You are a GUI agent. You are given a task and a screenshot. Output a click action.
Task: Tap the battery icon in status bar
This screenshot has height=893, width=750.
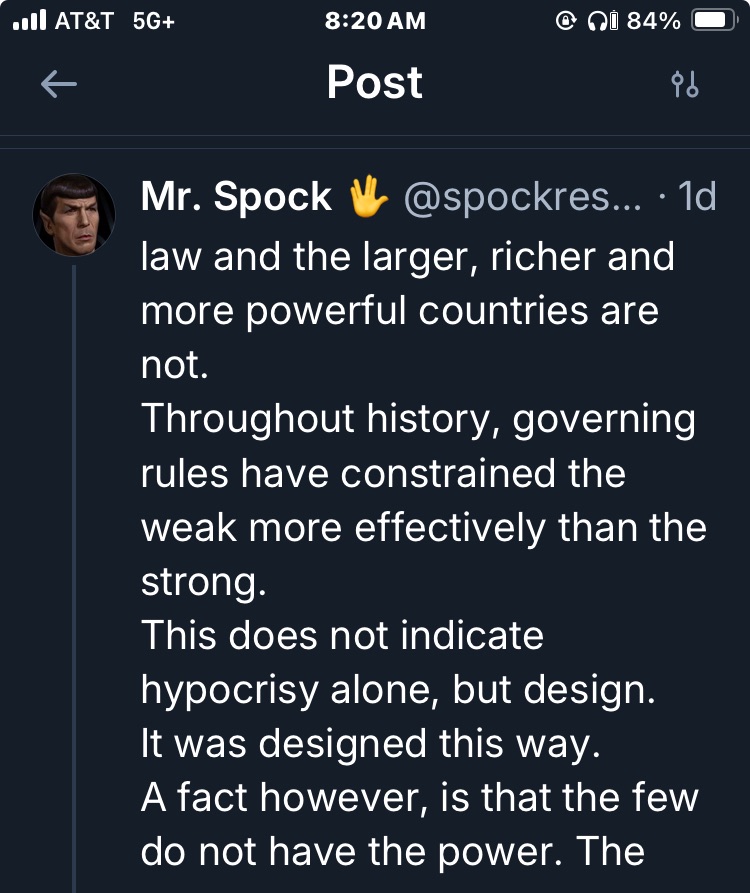pyautogui.click(x=714, y=21)
